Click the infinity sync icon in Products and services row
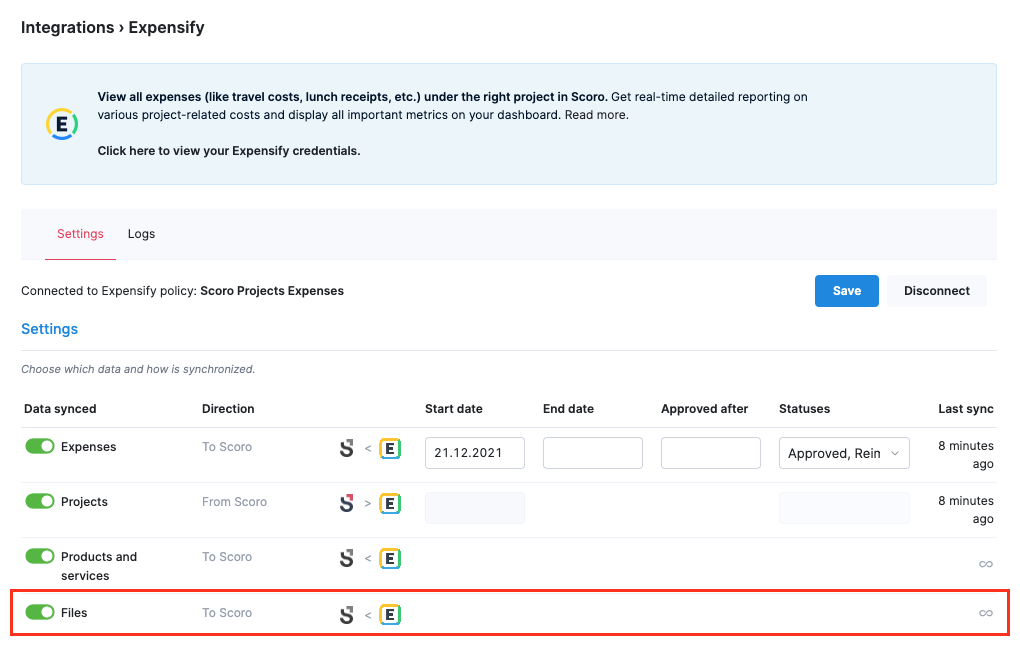Screen dimensions: 1020x660 [x=986, y=564]
